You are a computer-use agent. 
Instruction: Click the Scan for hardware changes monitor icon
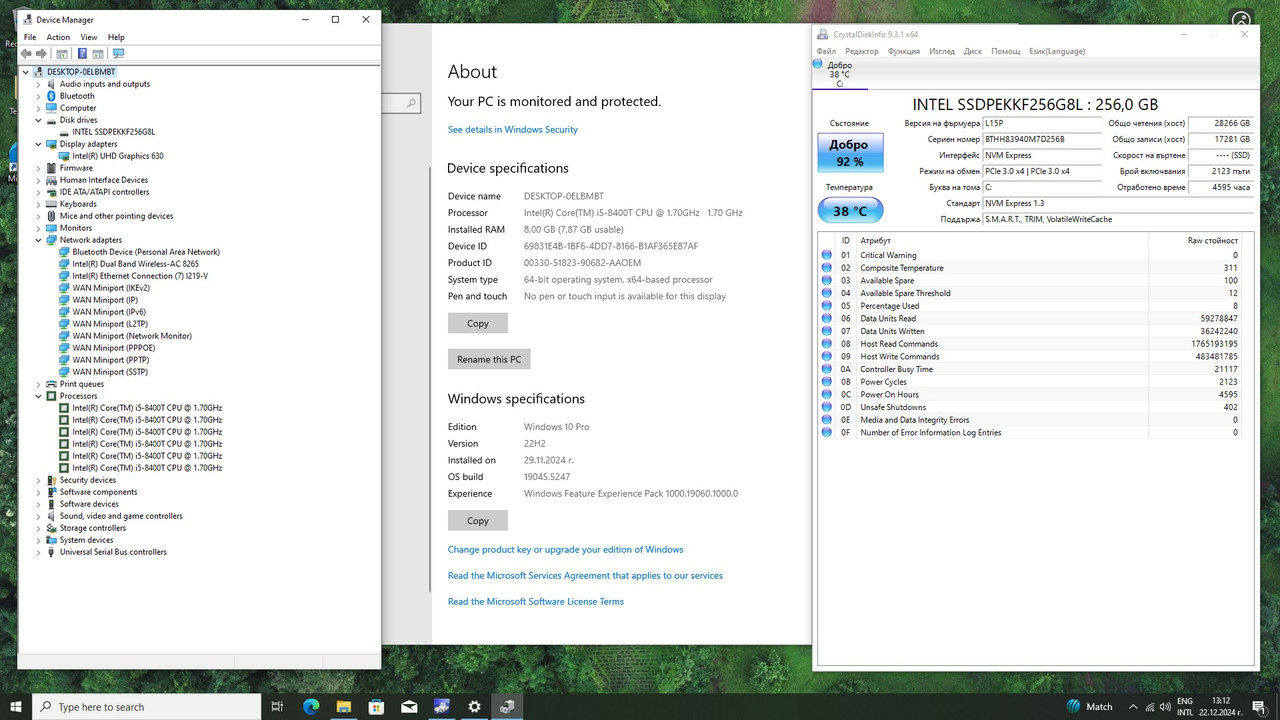pyautogui.click(x=118, y=53)
